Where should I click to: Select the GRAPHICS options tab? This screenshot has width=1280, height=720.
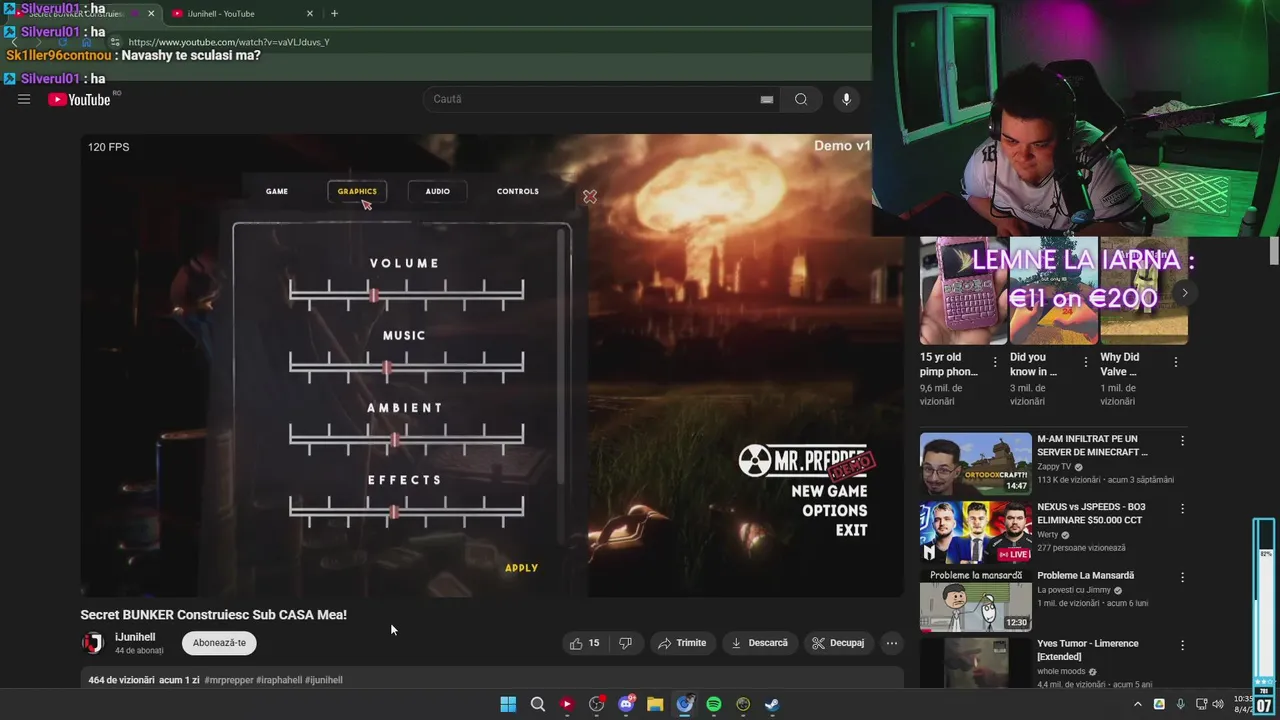(357, 191)
